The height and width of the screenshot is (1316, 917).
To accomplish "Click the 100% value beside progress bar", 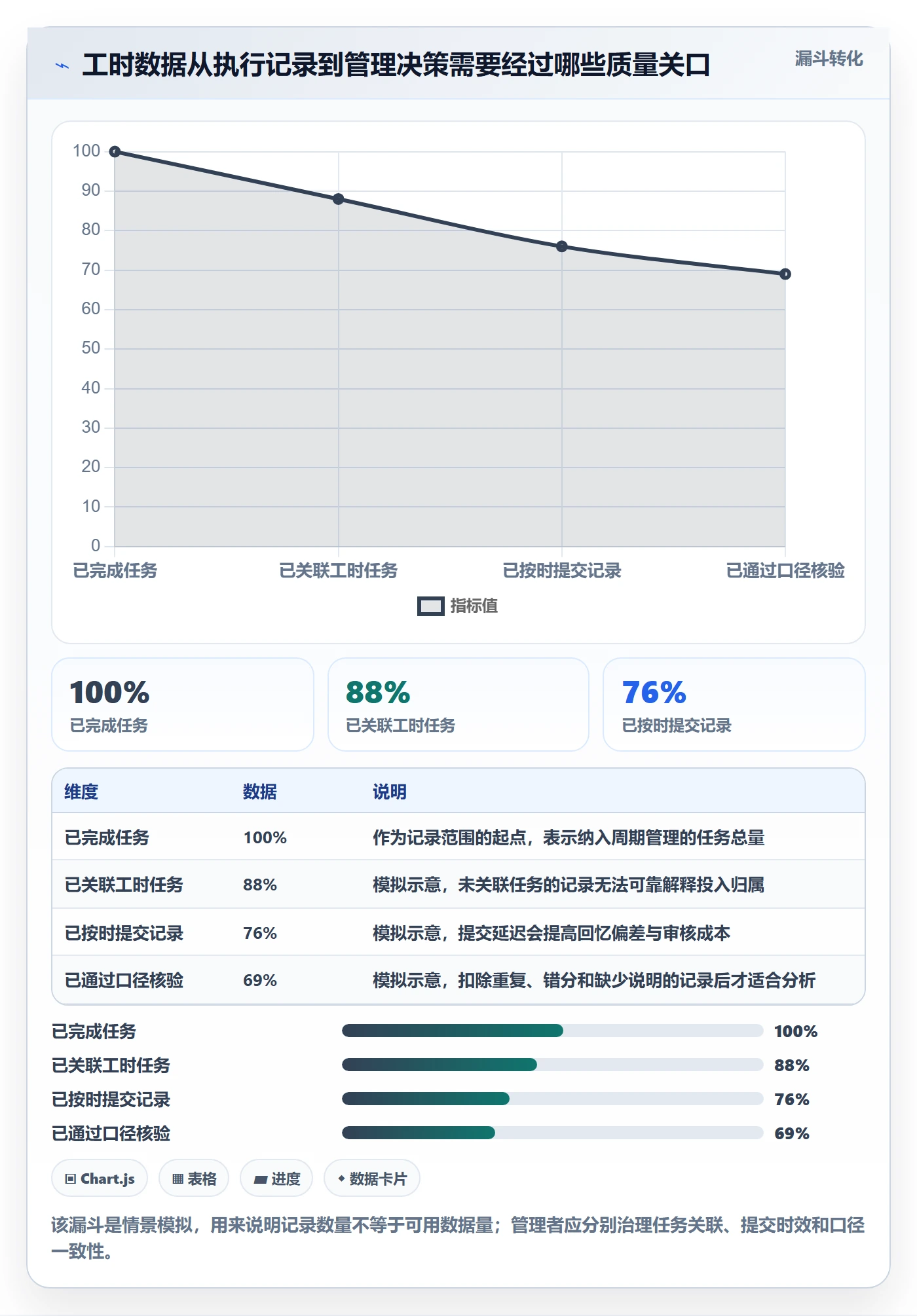I will (x=796, y=1031).
